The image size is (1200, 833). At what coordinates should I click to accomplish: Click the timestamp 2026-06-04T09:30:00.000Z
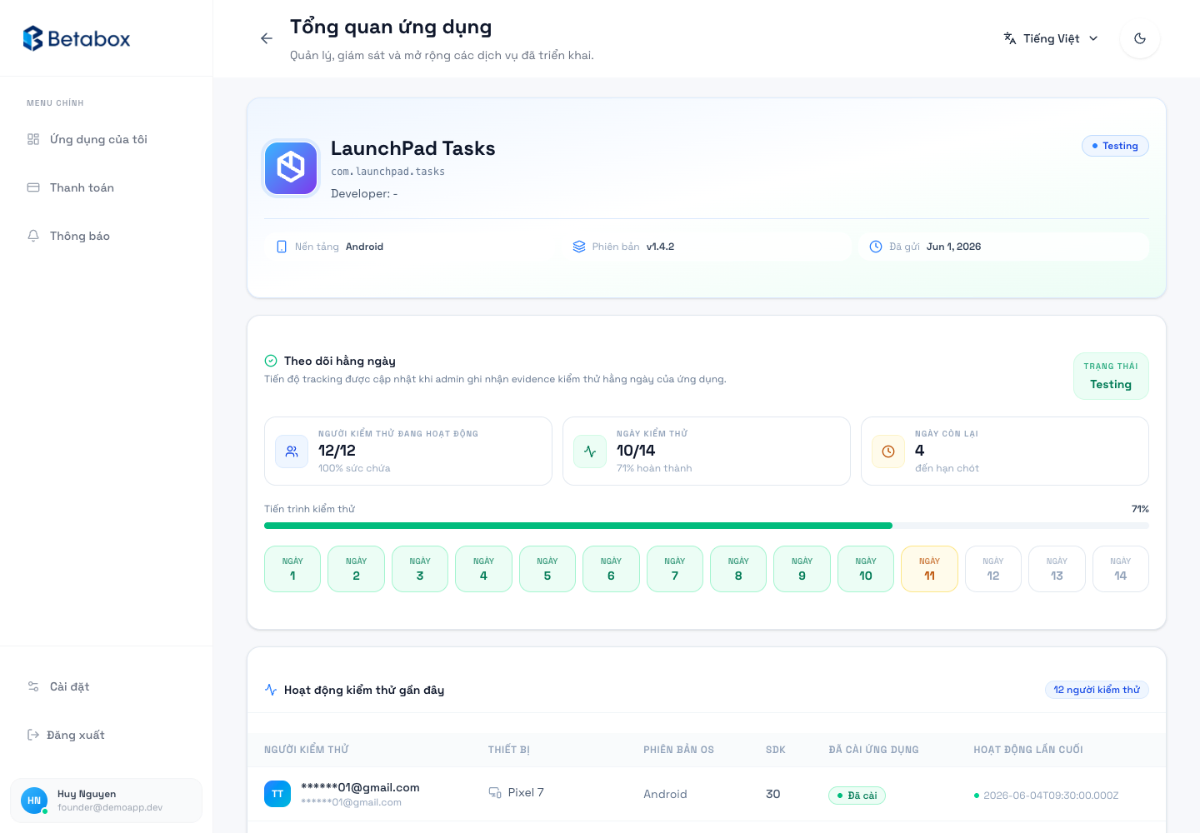point(1051,795)
